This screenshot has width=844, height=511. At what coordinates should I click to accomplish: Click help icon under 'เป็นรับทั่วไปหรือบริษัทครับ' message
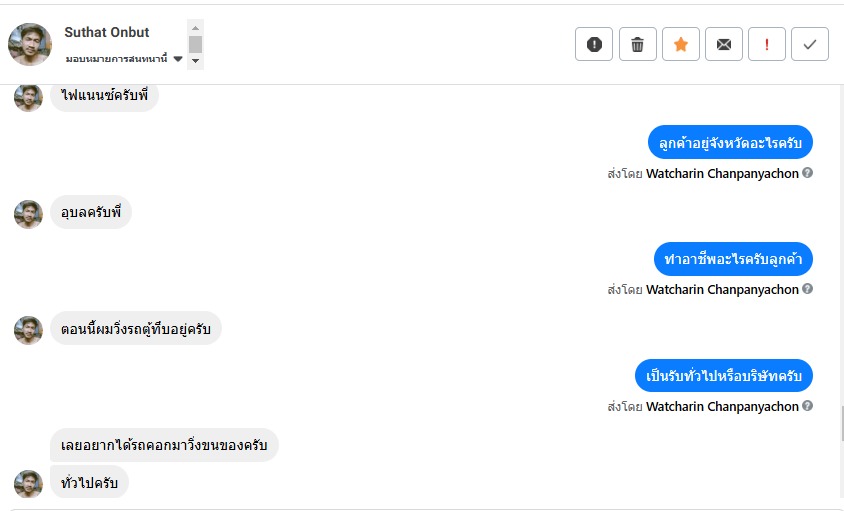click(808, 406)
